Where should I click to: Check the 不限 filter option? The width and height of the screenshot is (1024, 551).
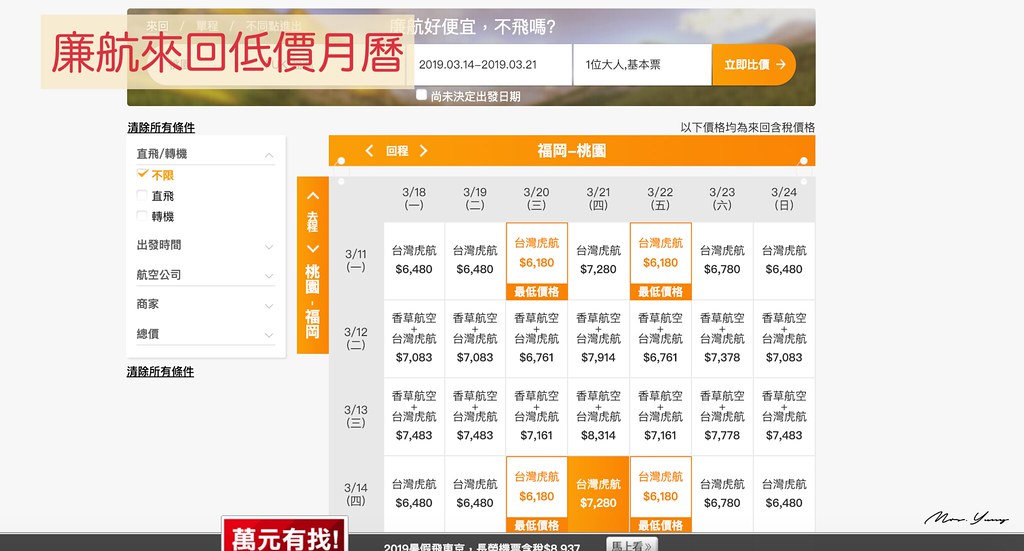(143, 175)
